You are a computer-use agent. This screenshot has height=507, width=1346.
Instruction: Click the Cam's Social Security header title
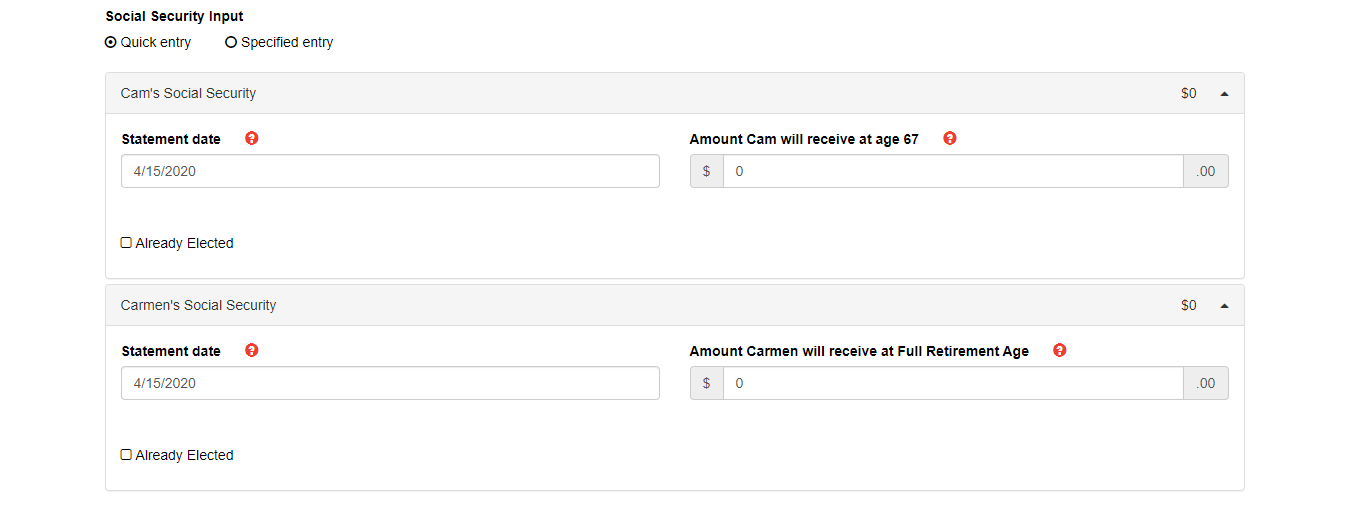pyautogui.click(x=188, y=93)
